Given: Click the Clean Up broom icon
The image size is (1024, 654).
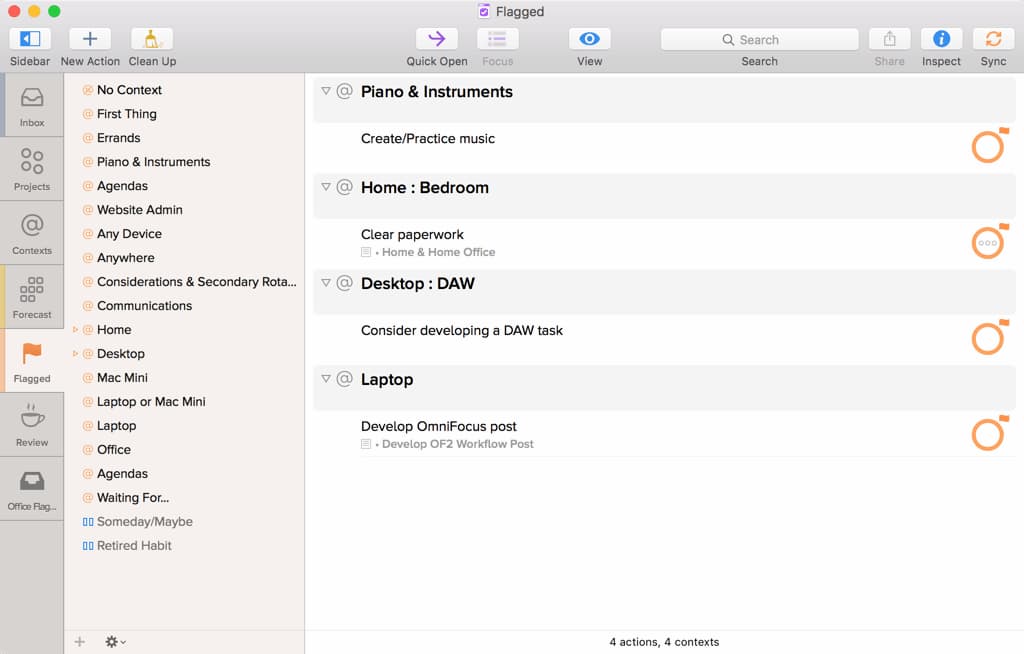Looking at the screenshot, I should 152,39.
